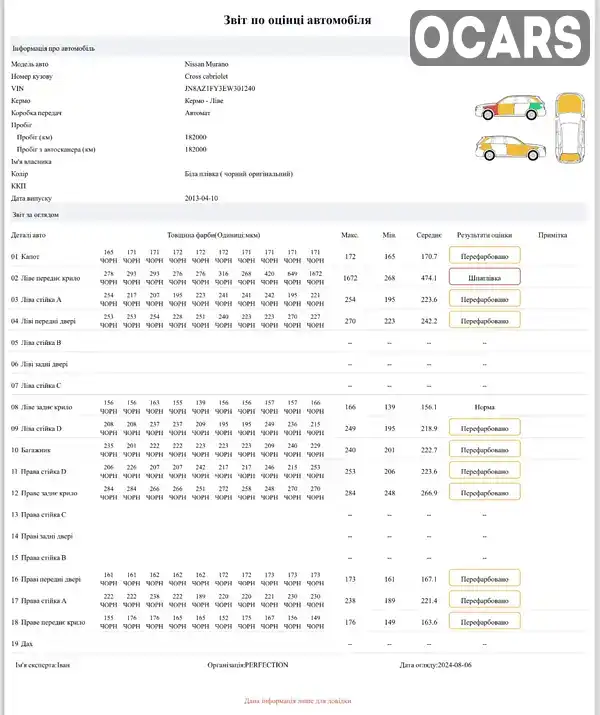Viewport: 600px width, 715px height.
Task: Click the Примітка column header
Action: (x=553, y=235)
